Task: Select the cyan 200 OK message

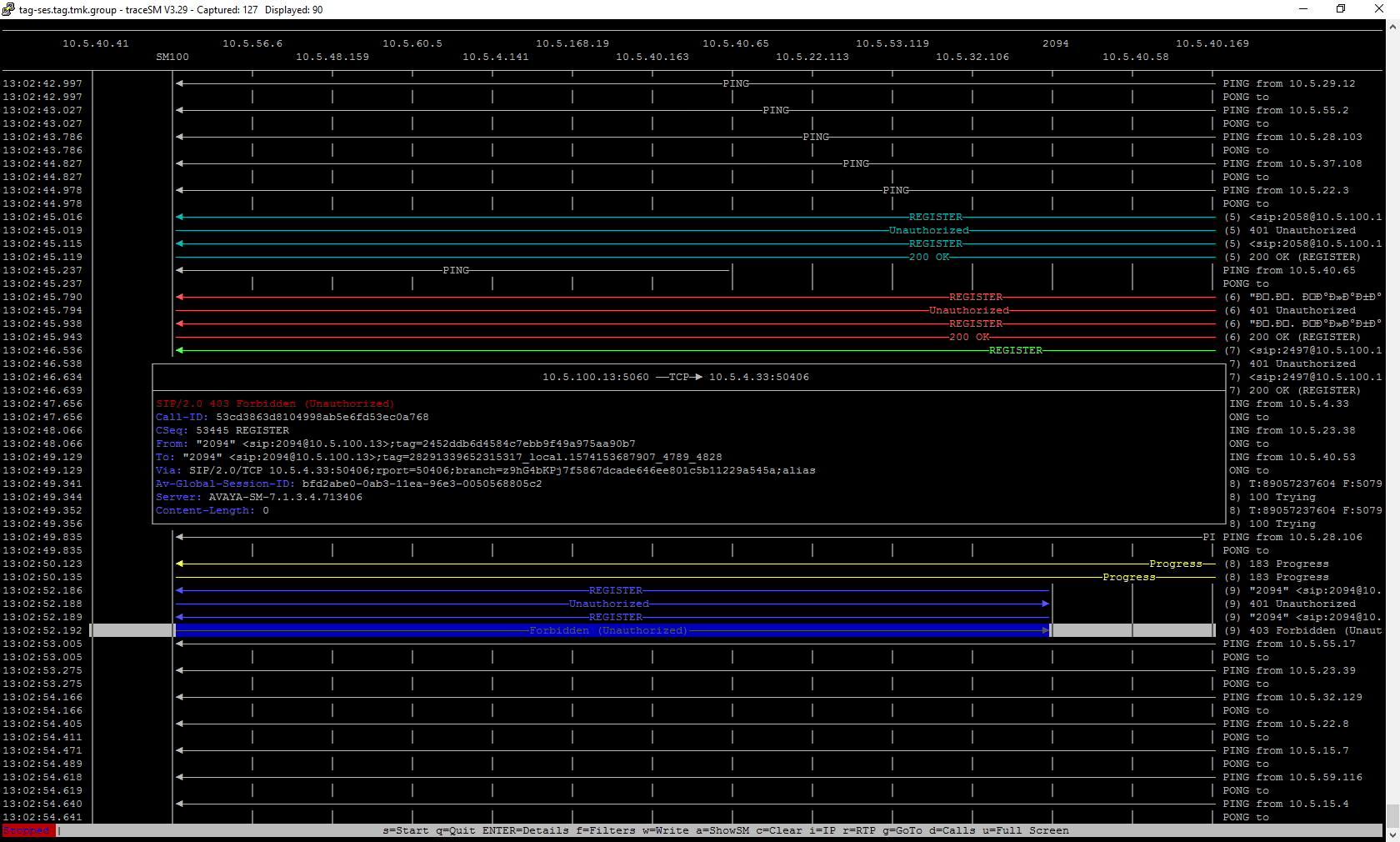Action: pyautogui.click(x=695, y=257)
